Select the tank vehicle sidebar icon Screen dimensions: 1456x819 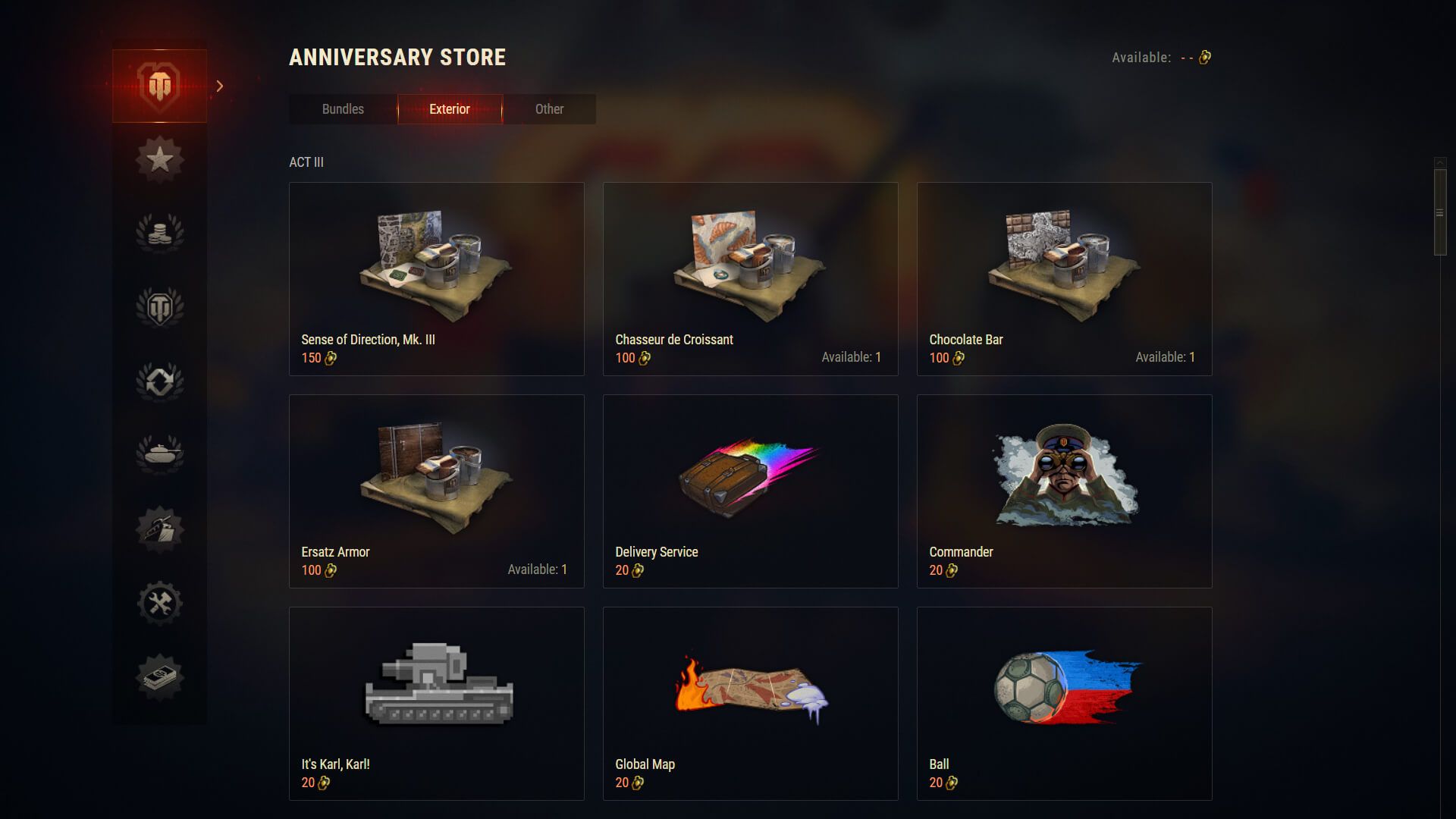[x=159, y=453]
